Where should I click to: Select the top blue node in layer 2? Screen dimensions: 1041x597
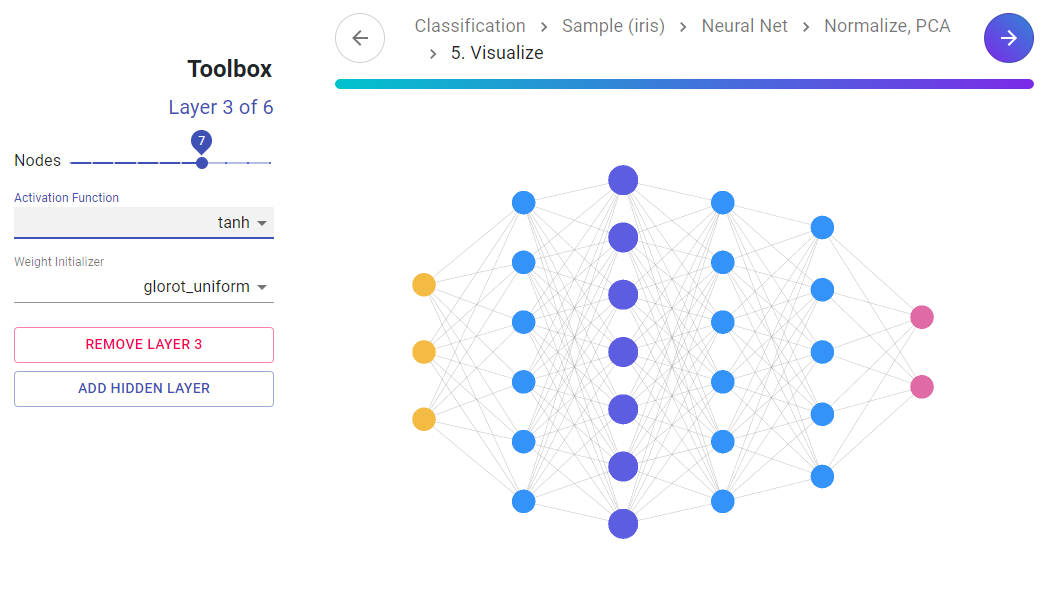pyautogui.click(x=524, y=203)
